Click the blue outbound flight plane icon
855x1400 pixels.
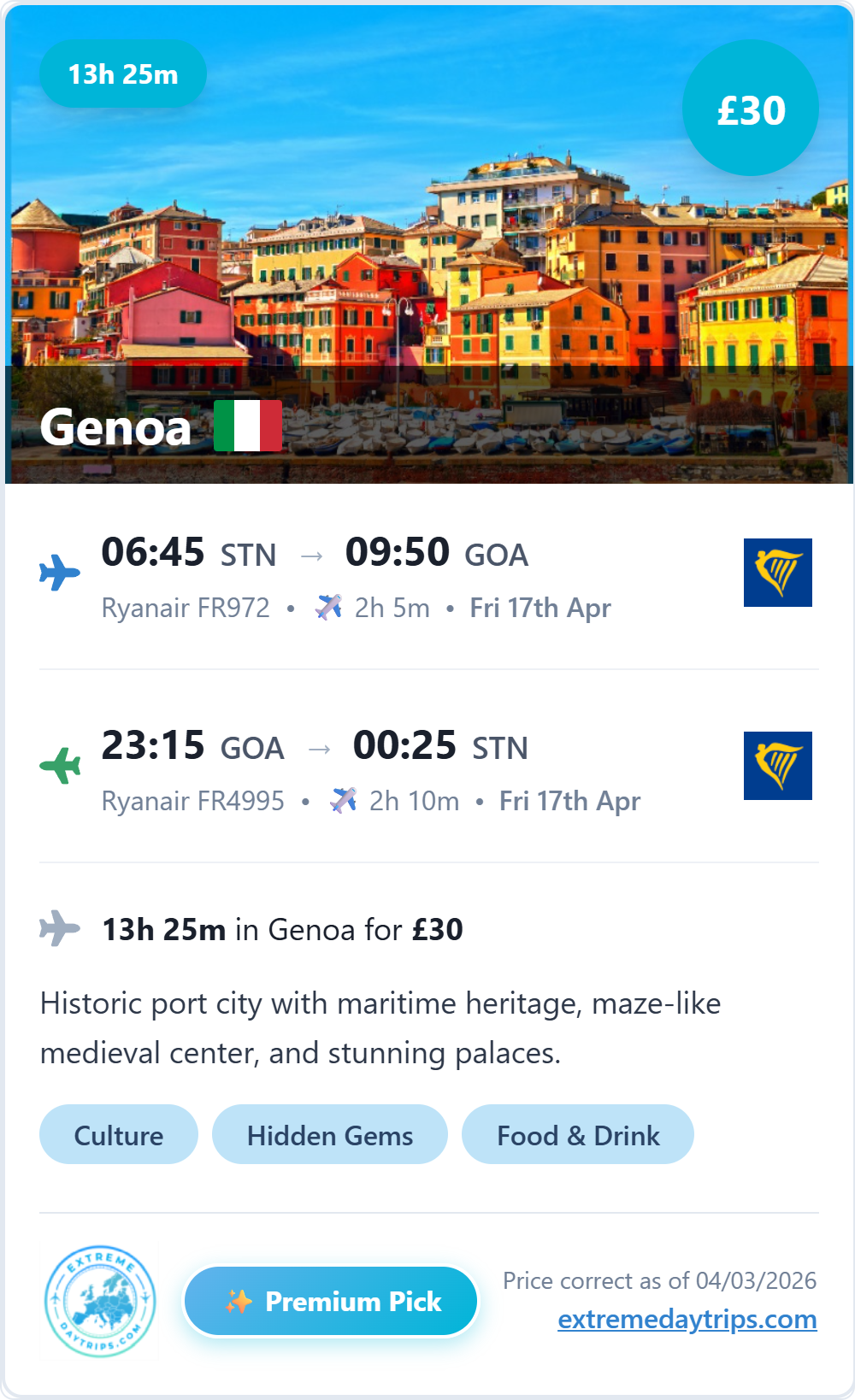pos(60,572)
